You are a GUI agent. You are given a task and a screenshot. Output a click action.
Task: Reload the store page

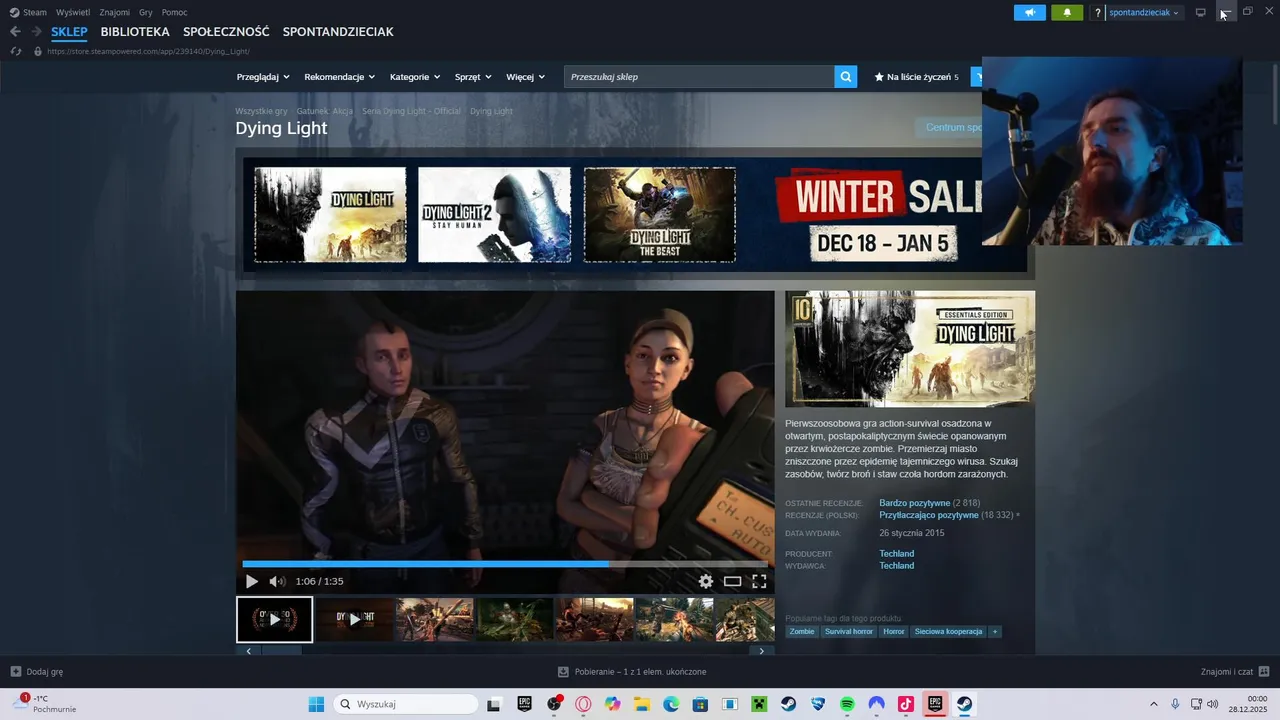pos(15,51)
